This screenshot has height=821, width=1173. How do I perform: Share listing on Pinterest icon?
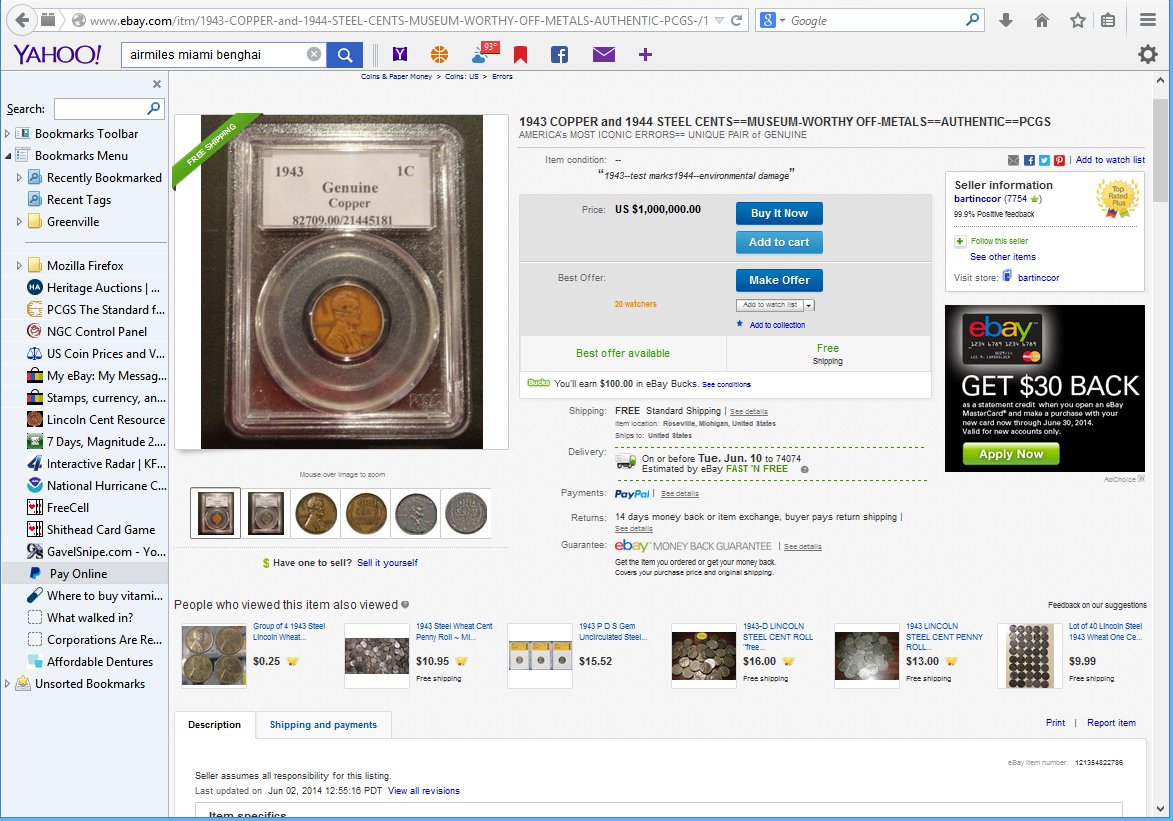pyautogui.click(x=1059, y=160)
